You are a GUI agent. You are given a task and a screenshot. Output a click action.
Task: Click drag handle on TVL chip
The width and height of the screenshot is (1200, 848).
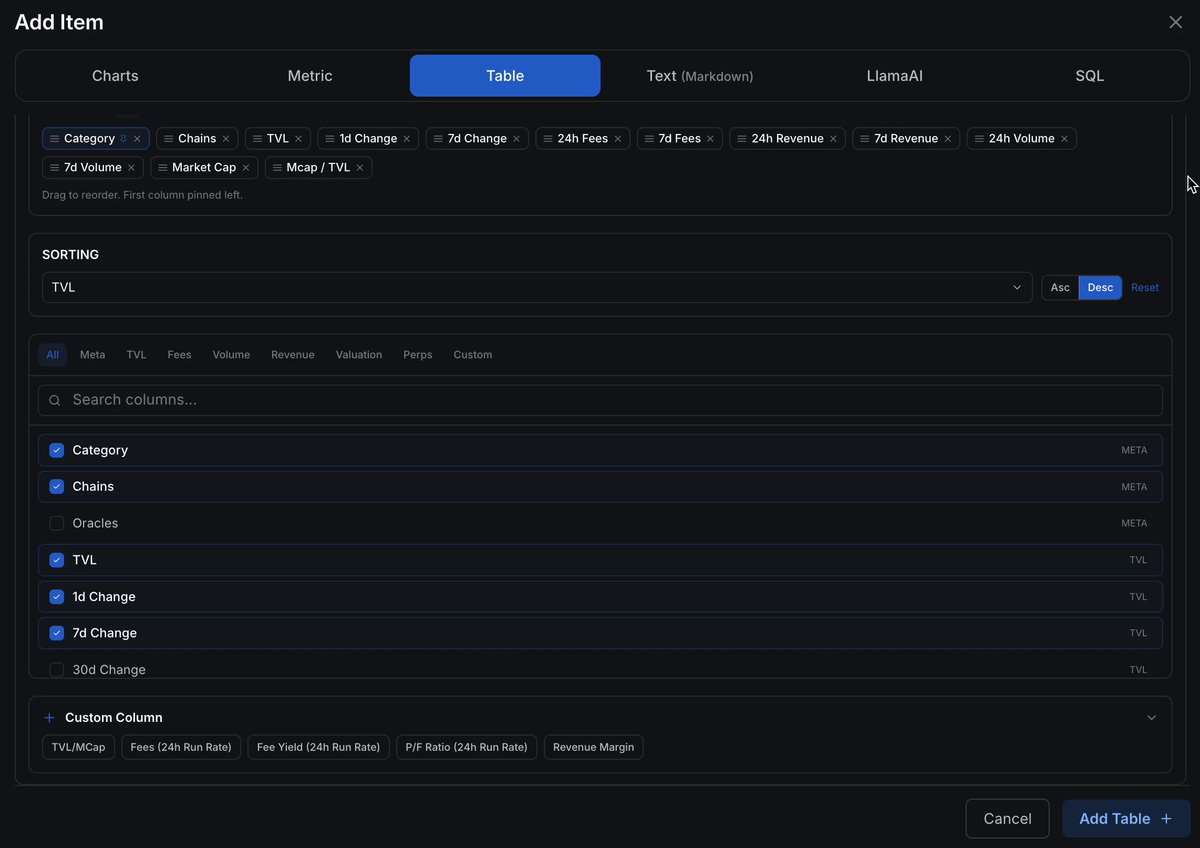point(257,139)
